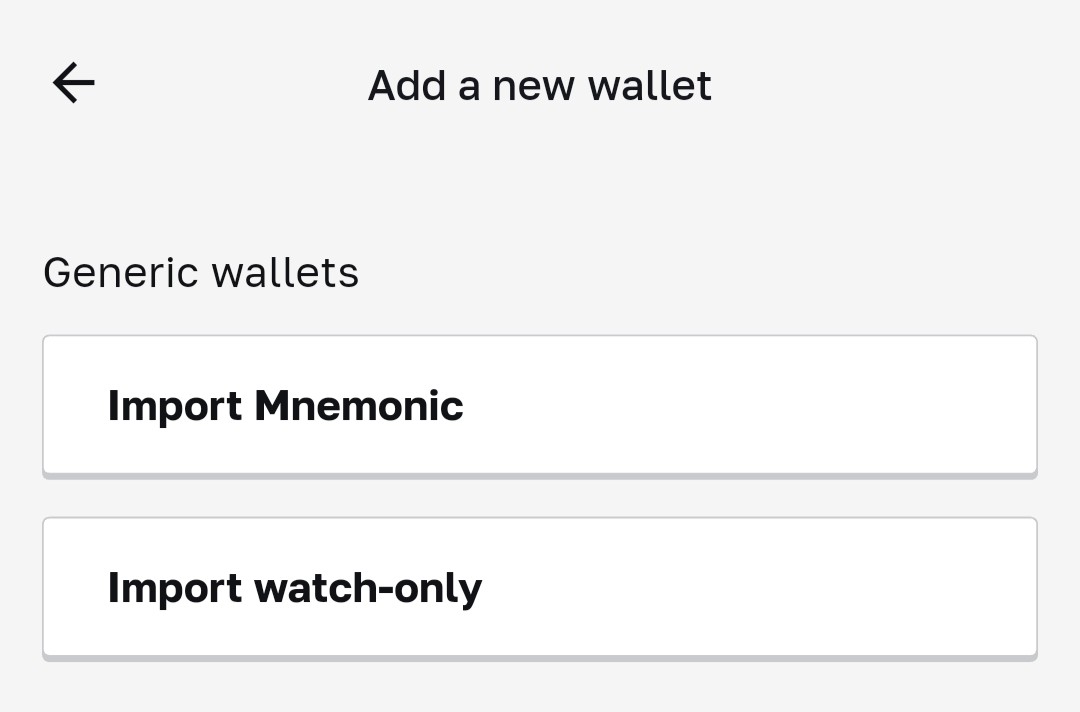
Task: Tap the Mnemonic import entry
Action: tap(539, 405)
